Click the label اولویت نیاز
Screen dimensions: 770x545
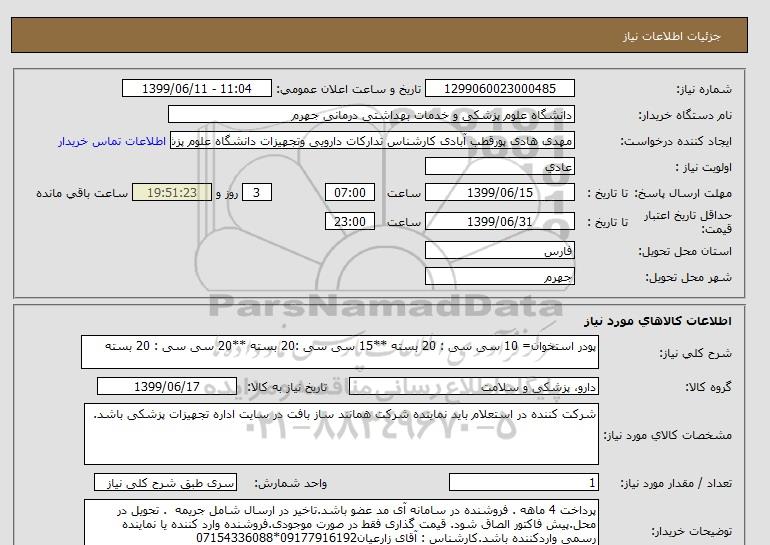point(704,167)
